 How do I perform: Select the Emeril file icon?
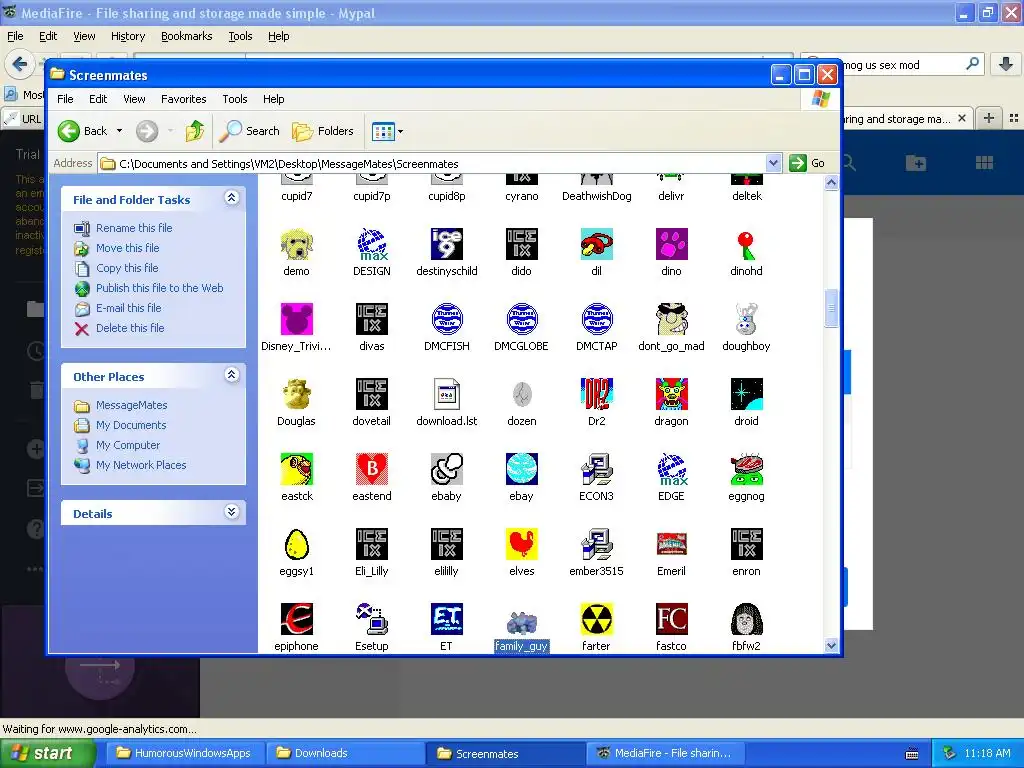coord(671,545)
